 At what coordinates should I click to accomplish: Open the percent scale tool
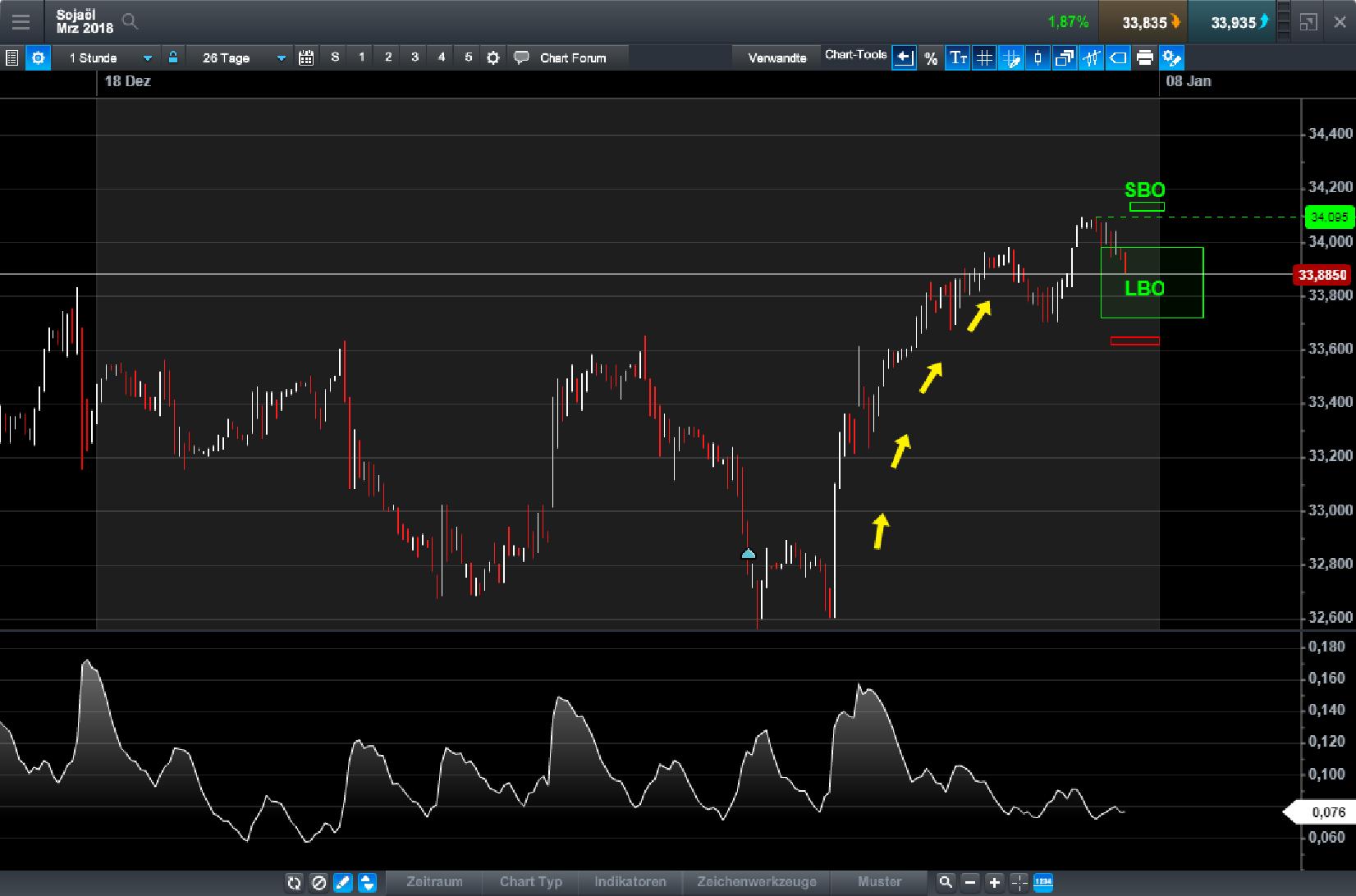931,57
